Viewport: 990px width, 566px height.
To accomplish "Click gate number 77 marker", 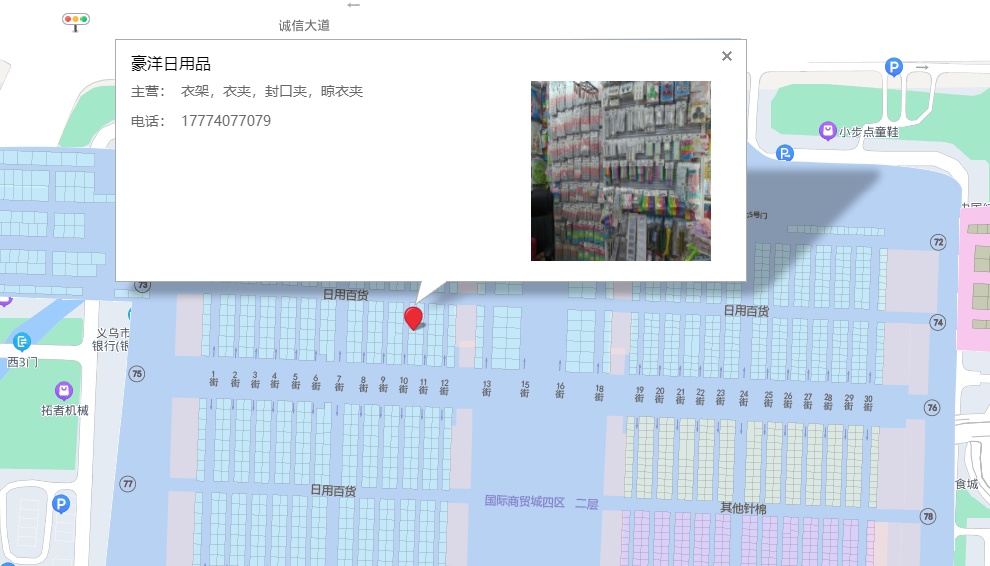I will (x=127, y=484).
